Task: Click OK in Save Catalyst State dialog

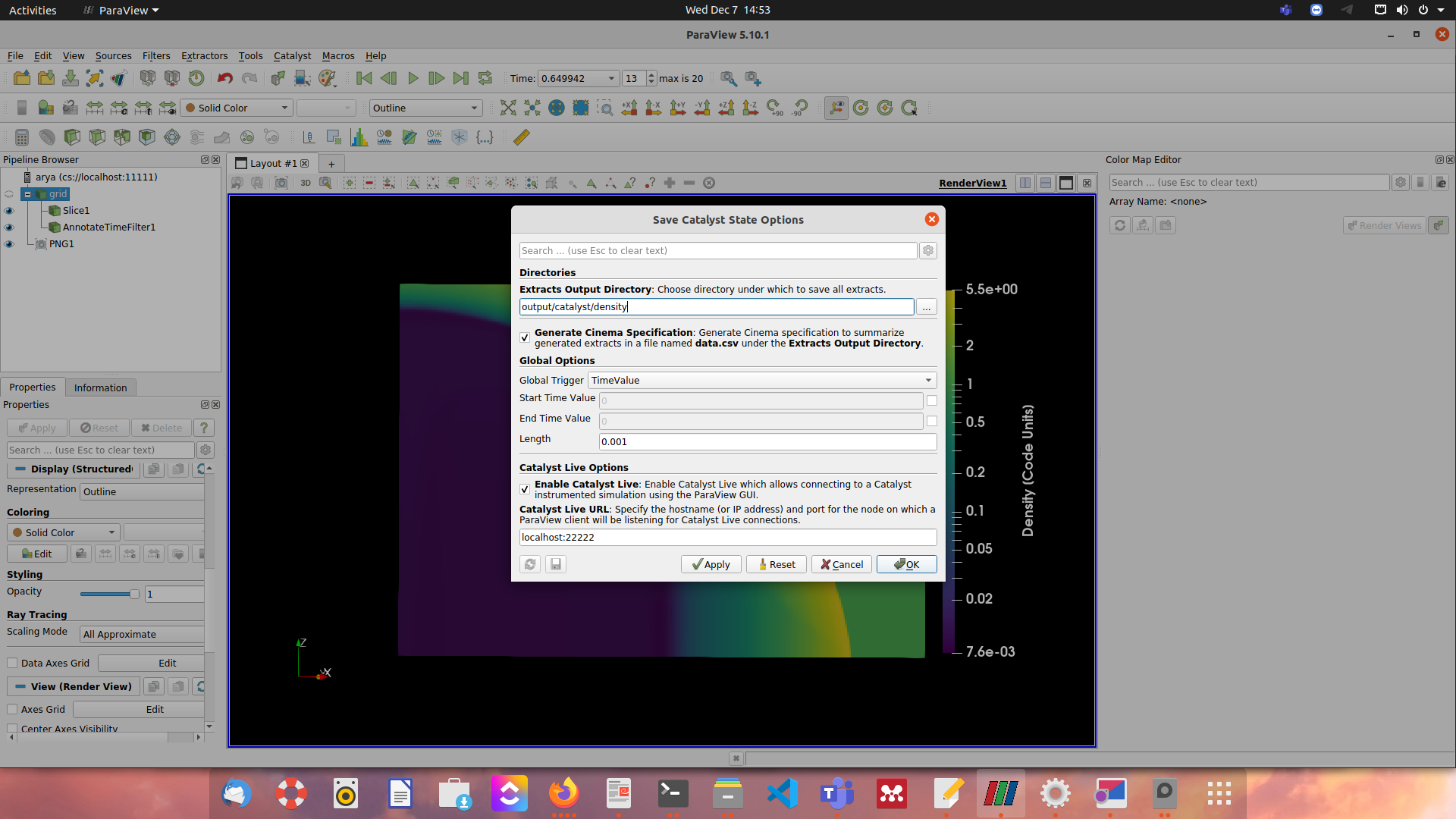Action: point(906,564)
